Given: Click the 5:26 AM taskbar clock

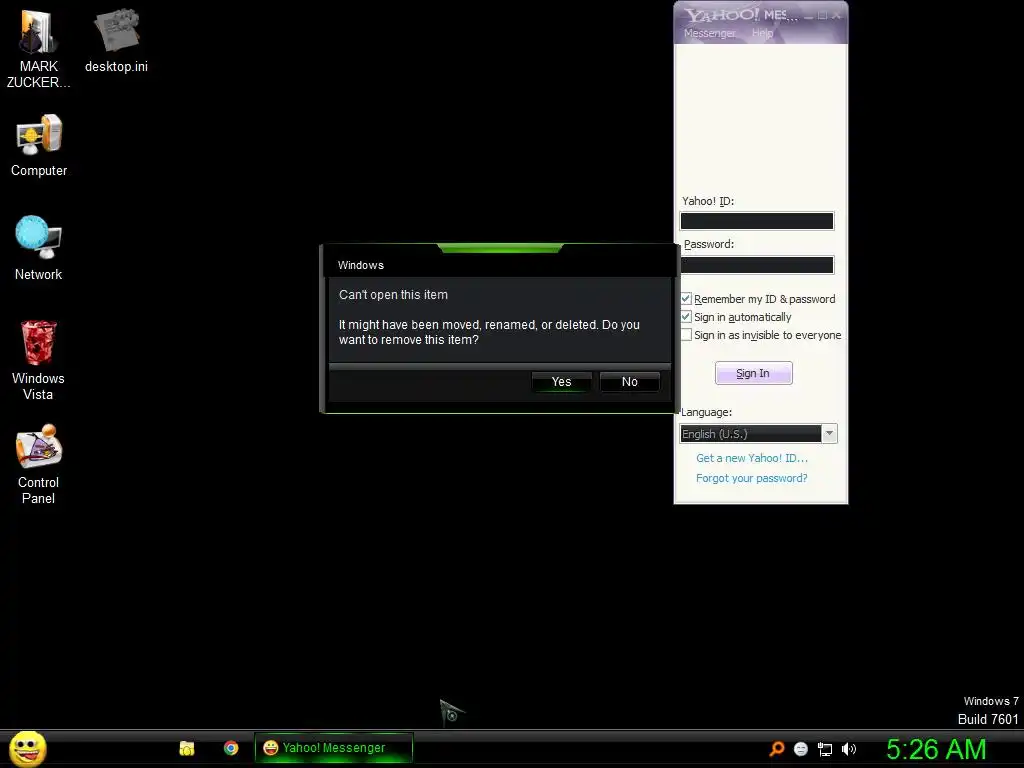Looking at the screenshot, I should tap(936, 749).
